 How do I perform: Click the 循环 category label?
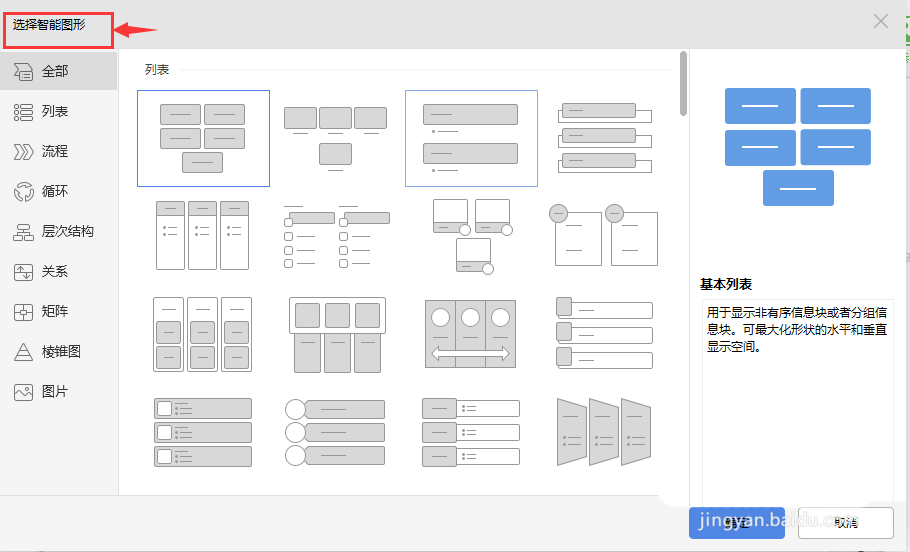(x=55, y=192)
